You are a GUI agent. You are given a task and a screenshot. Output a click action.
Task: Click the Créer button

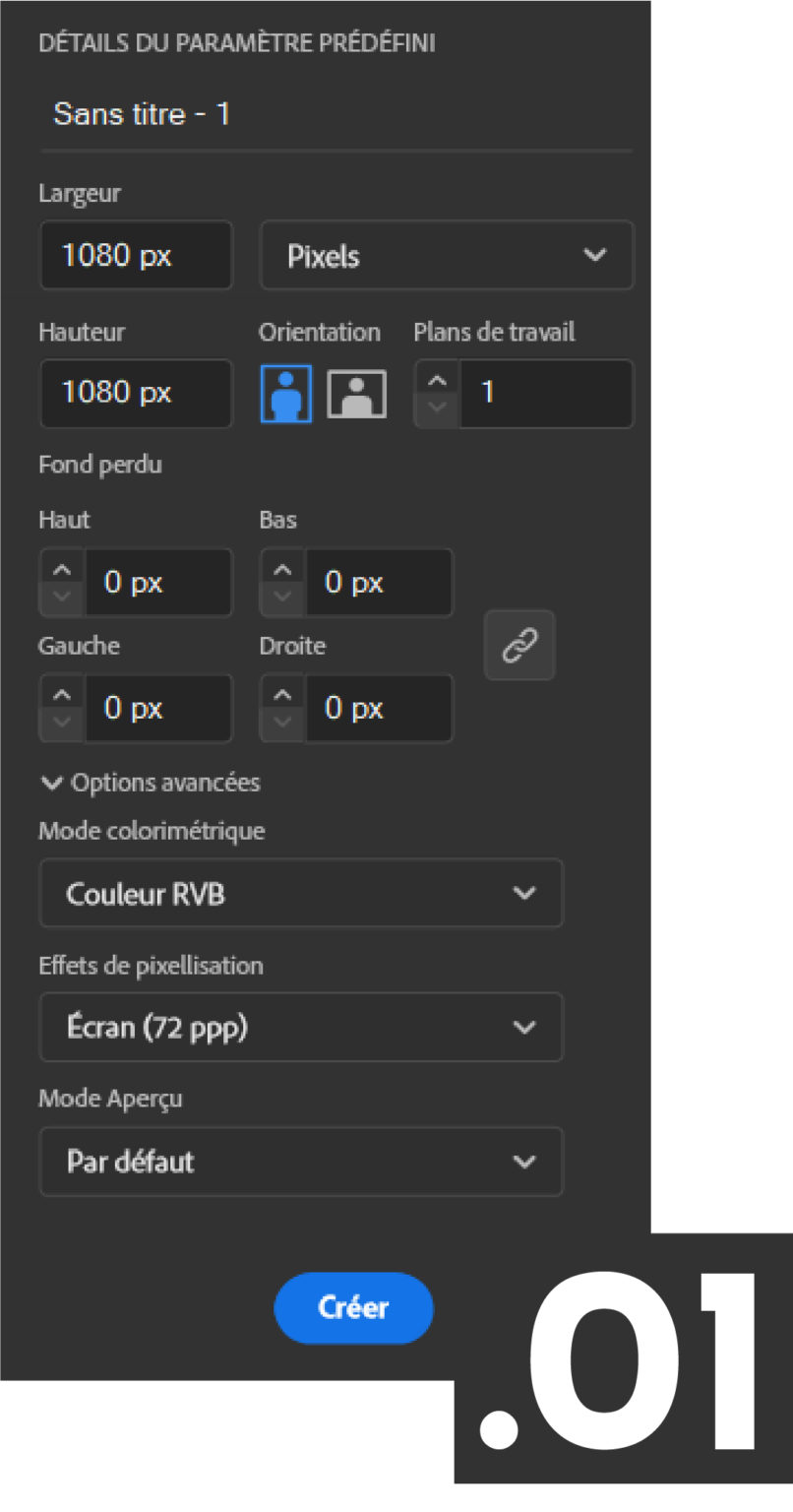coord(353,1308)
